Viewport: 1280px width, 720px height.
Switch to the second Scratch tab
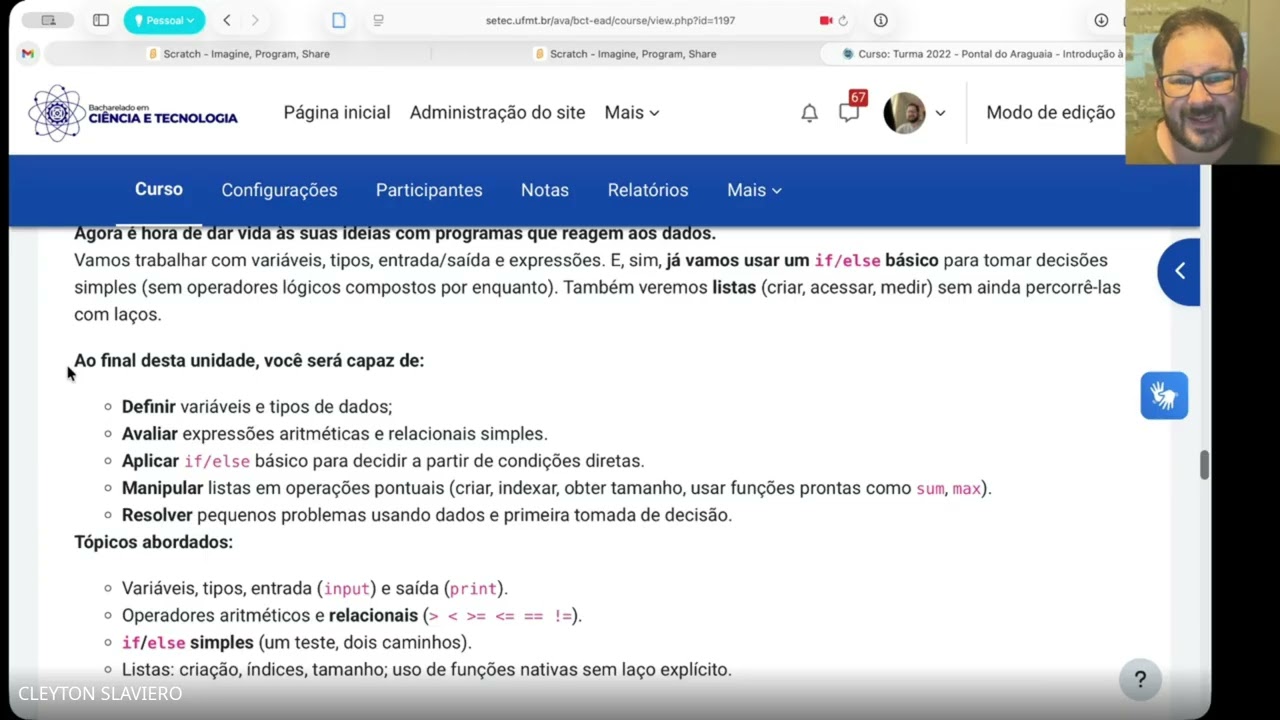pyautogui.click(x=625, y=54)
